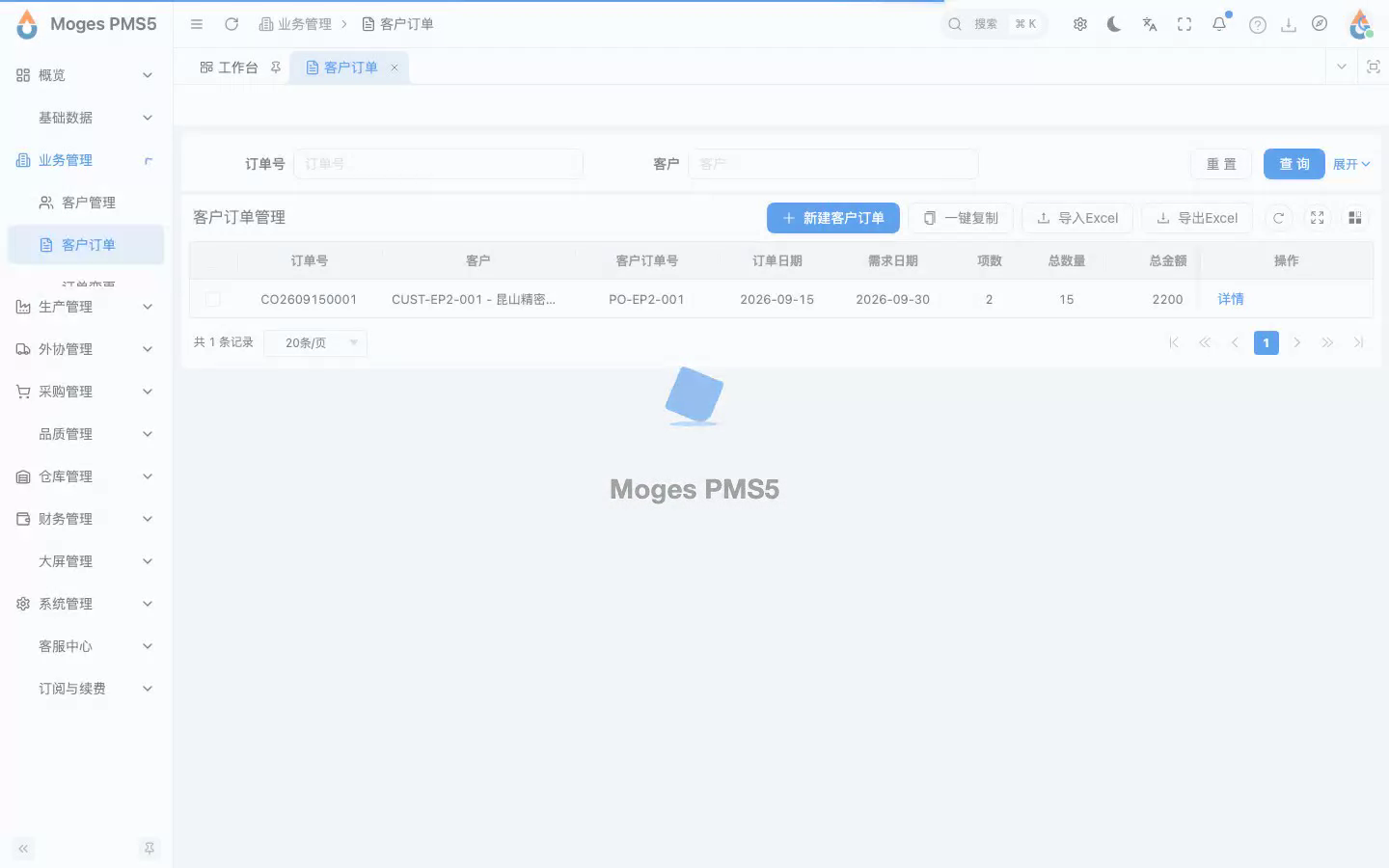Expand the 生产管理 menu
Screen dimensions: 1389x868
click(86, 307)
